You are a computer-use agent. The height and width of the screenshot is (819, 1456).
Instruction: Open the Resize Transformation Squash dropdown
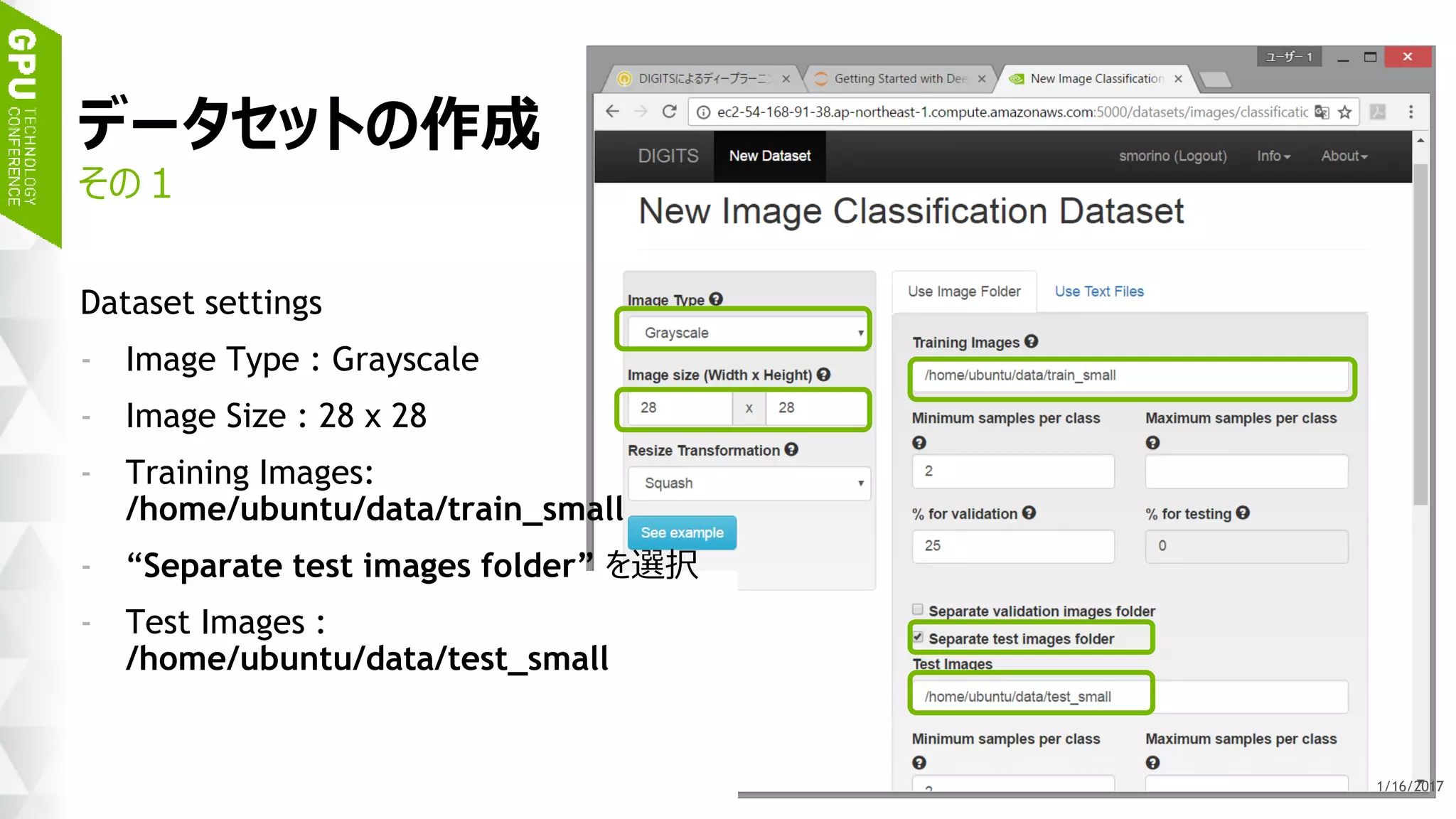tap(749, 483)
